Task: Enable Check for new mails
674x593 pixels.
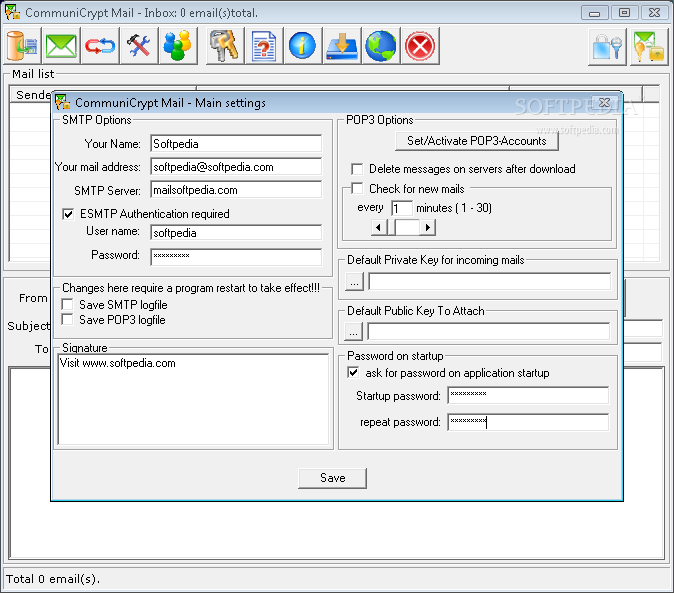Action: 357,188
